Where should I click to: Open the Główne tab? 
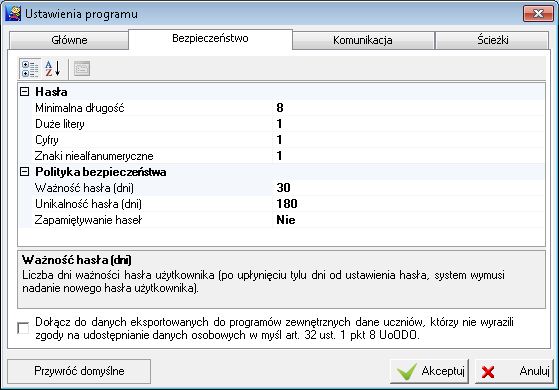(69, 40)
